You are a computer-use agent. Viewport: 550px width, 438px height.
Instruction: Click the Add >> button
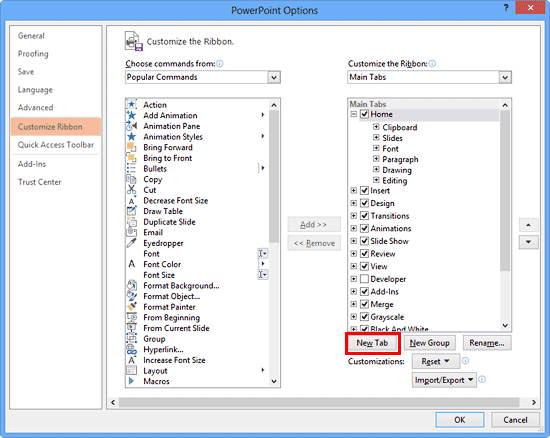[x=314, y=224]
